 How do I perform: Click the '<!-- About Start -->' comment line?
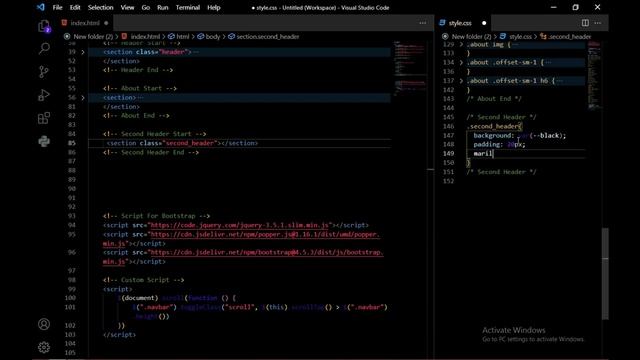tap(140, 89)
